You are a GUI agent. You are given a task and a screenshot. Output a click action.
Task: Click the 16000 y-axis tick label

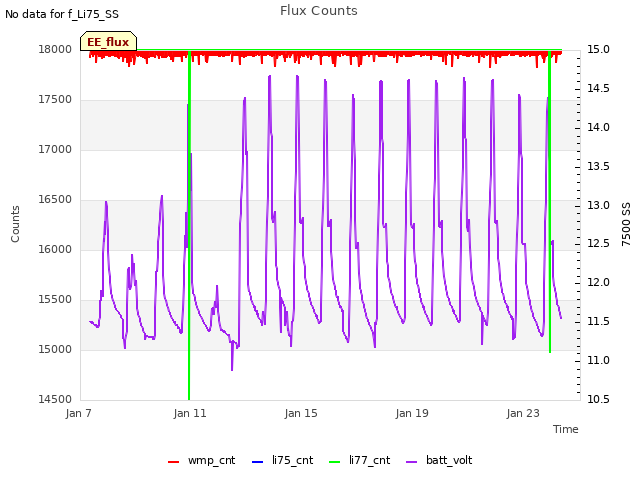[x=55, y=250]
